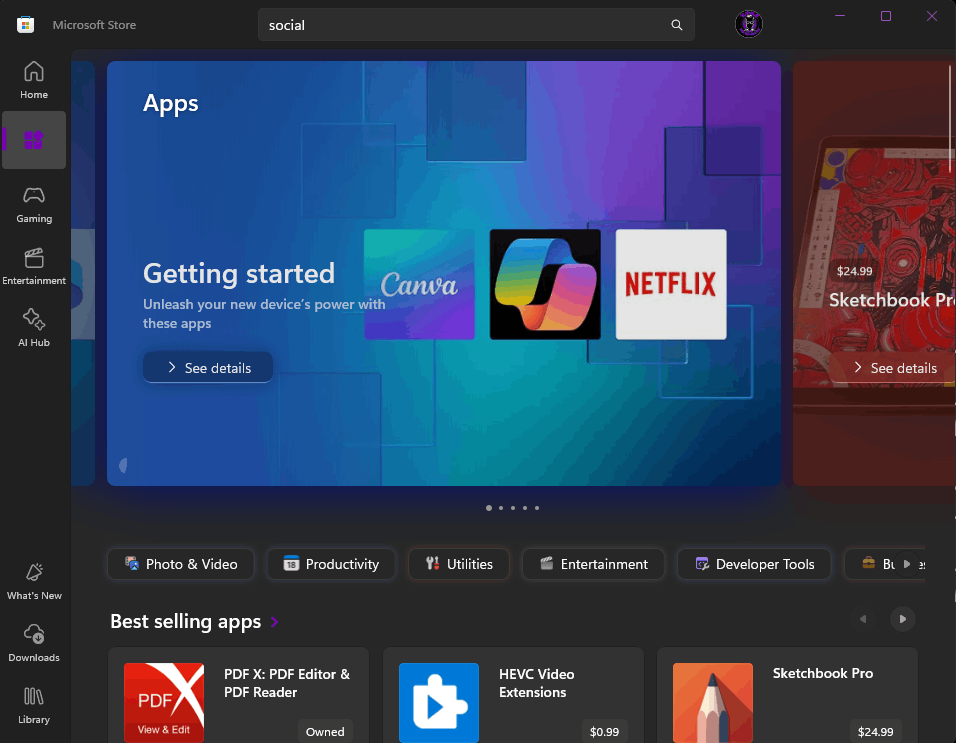
Task: Click the Getting started headline
Action: coord(239,274)
